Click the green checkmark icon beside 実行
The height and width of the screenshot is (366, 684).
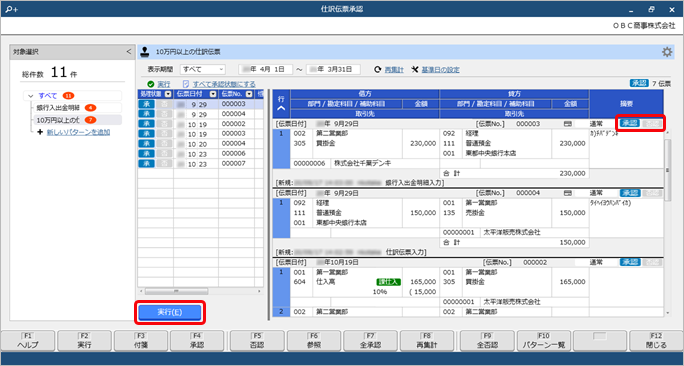tap(151, 84)
